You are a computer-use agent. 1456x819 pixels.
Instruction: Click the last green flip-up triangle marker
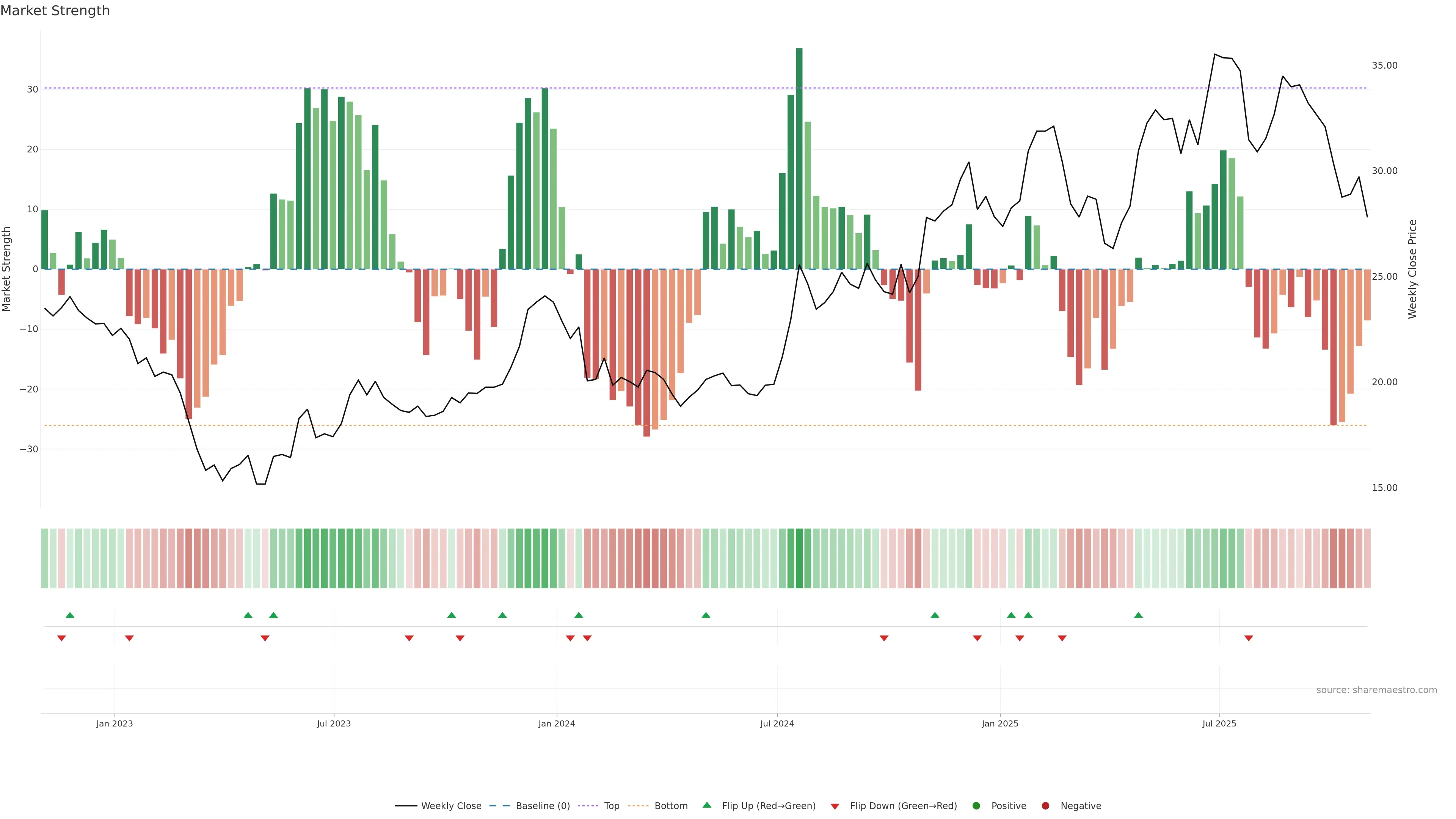(1138, 615)
